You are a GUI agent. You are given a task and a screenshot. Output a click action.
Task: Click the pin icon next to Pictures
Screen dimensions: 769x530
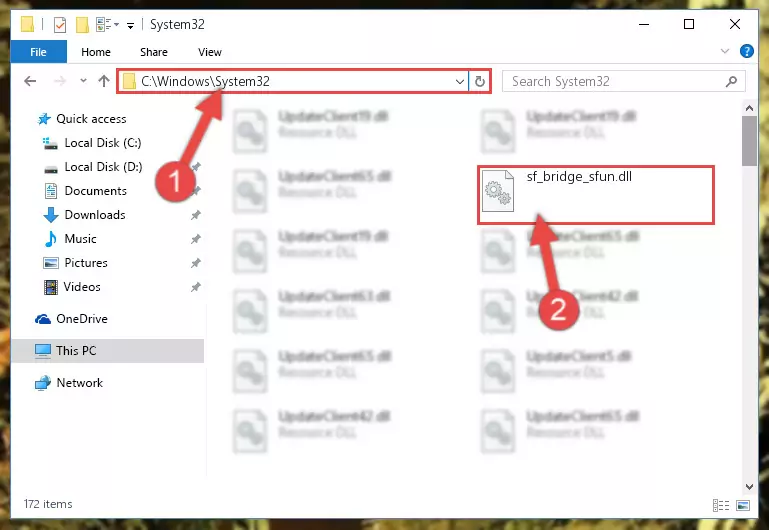[195, 263]
